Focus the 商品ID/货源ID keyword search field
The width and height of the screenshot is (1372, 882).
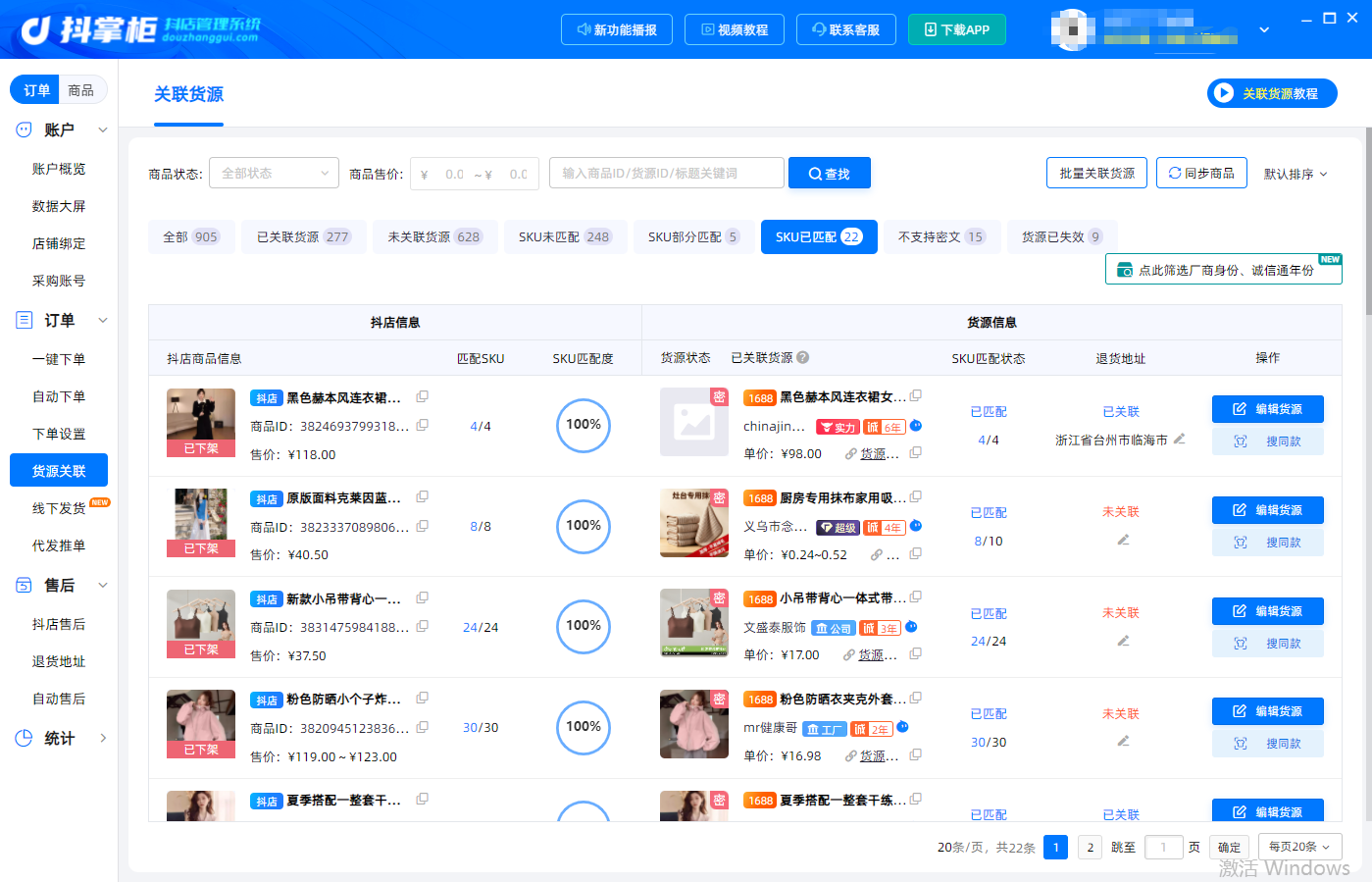coord(667,174)
